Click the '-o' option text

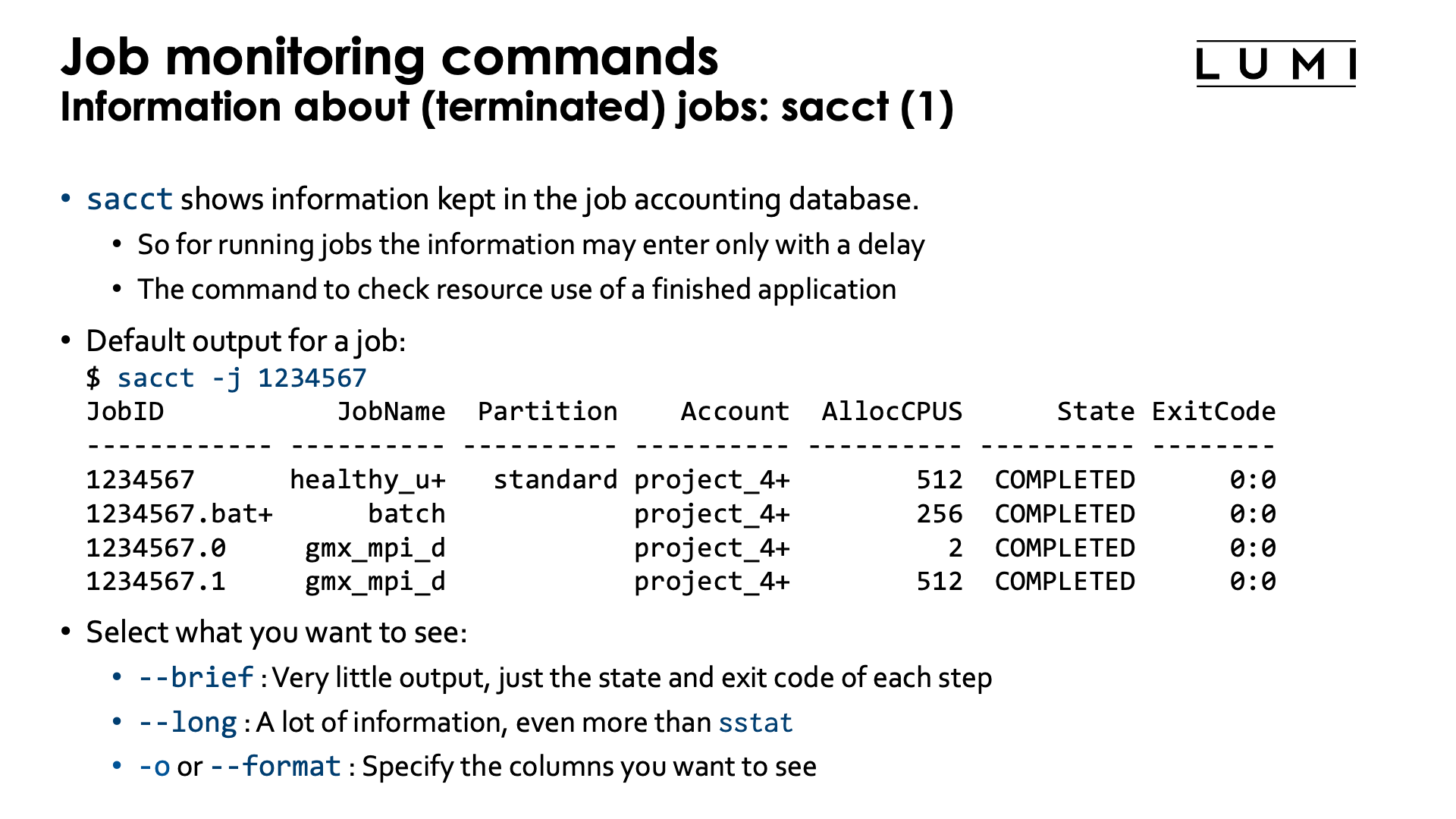pos(154,767)
